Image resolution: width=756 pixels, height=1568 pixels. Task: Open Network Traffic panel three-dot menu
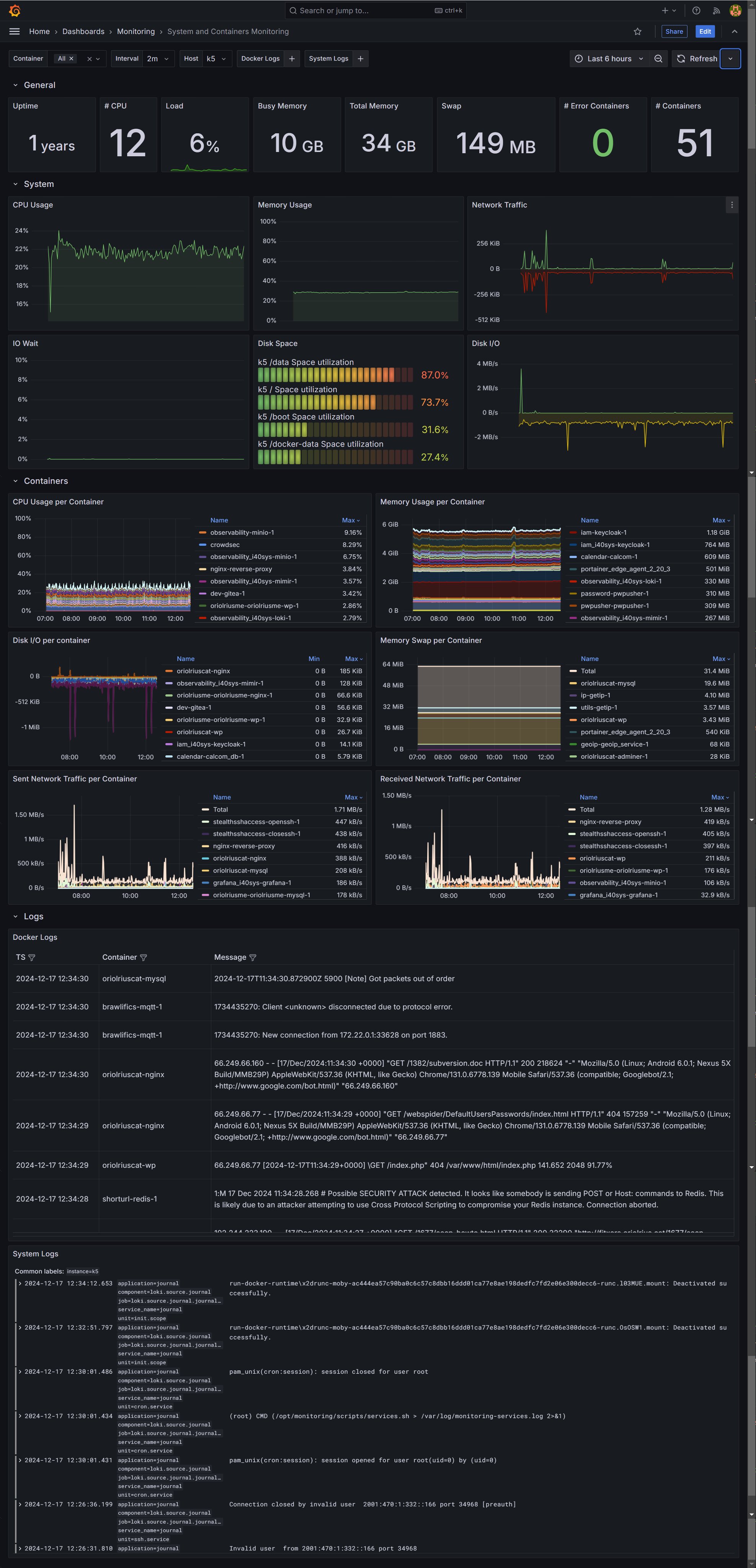pos(732,205)
